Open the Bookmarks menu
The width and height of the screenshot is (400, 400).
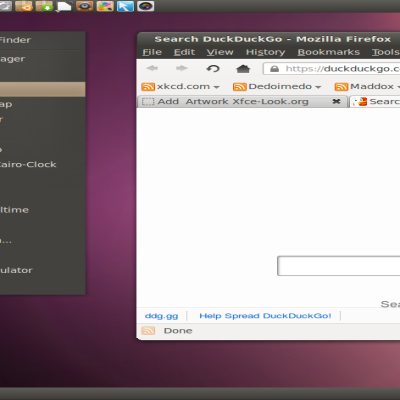click(329, 52)
